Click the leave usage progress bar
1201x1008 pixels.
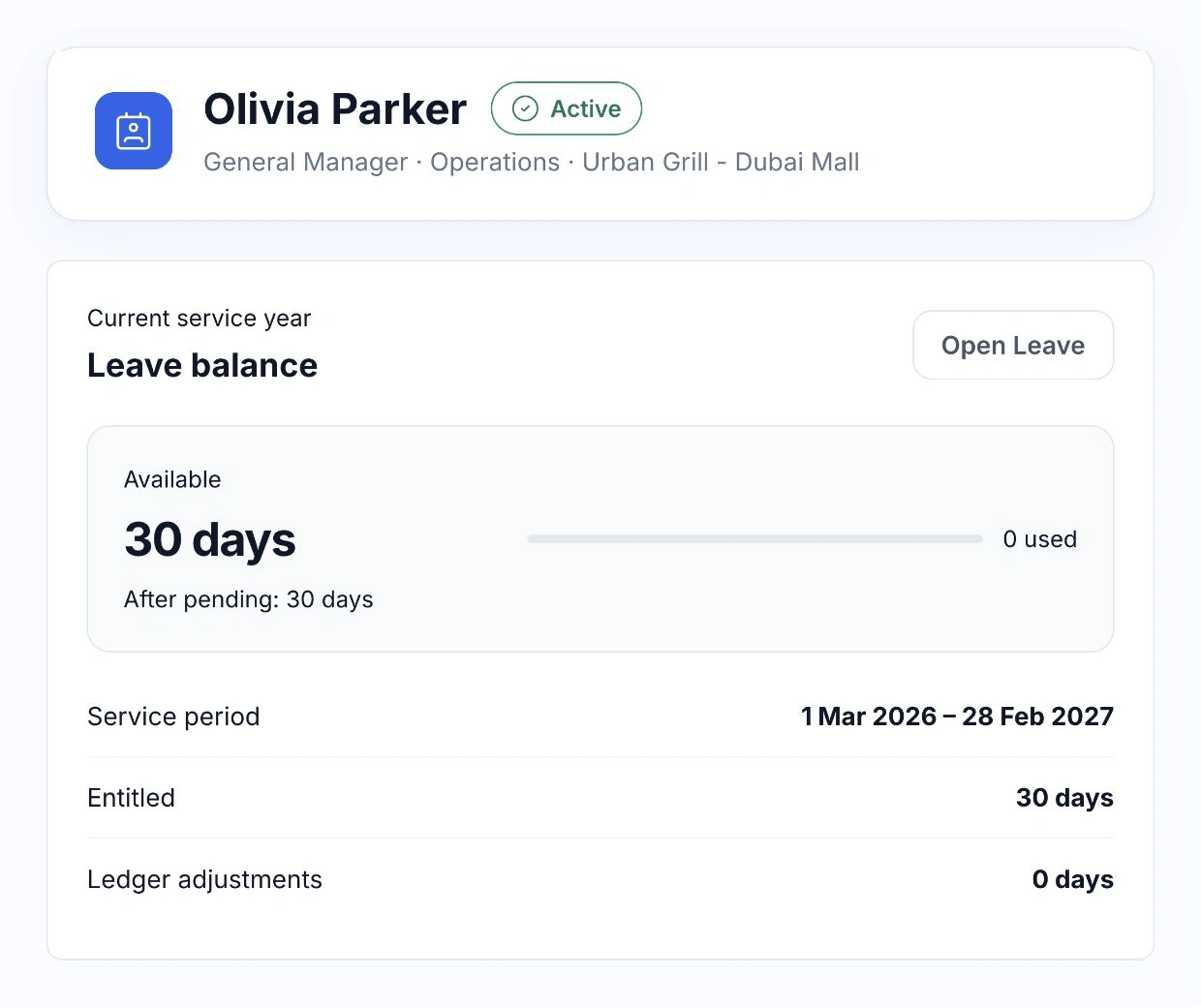tap(755, 539)
